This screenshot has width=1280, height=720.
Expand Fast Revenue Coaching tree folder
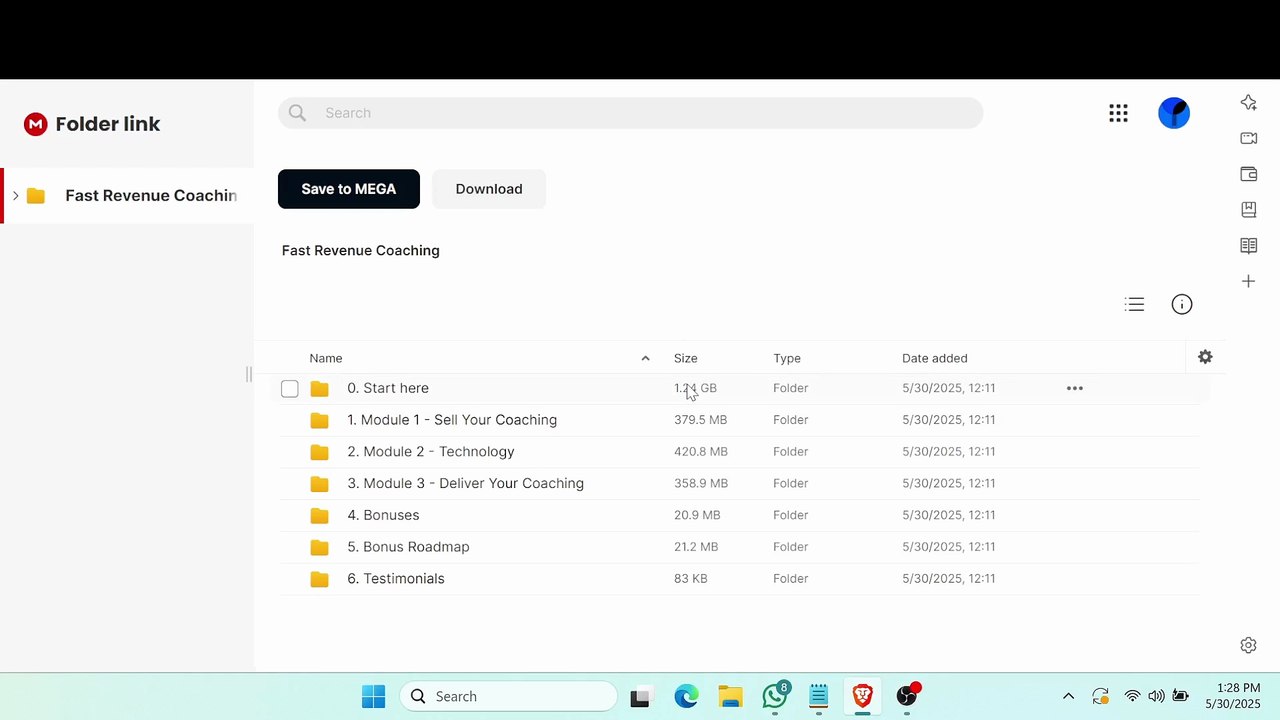click(x=15, y=195)
